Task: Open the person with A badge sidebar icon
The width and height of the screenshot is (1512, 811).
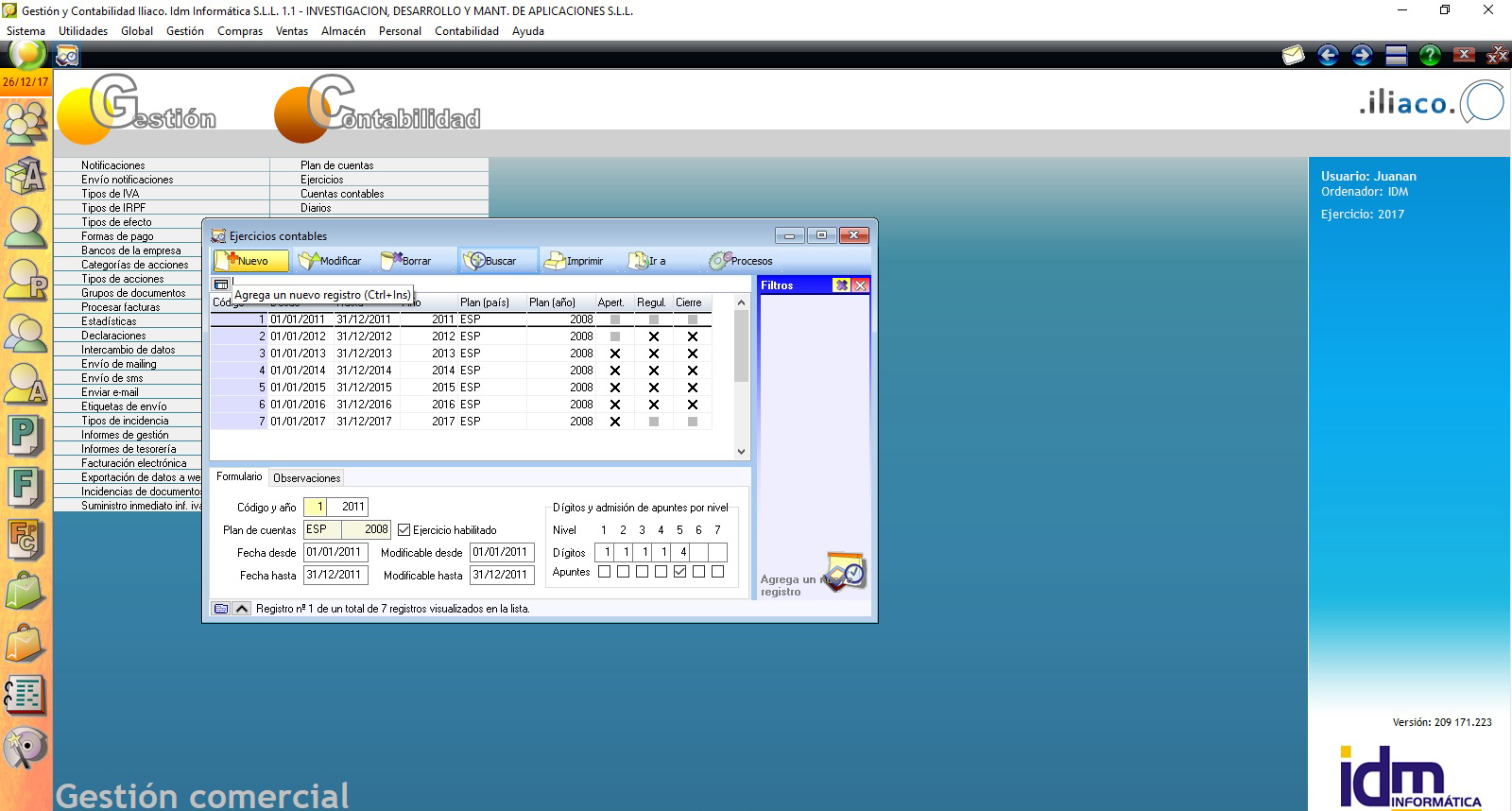Action: pyautogui.click(x=26, y=384)
